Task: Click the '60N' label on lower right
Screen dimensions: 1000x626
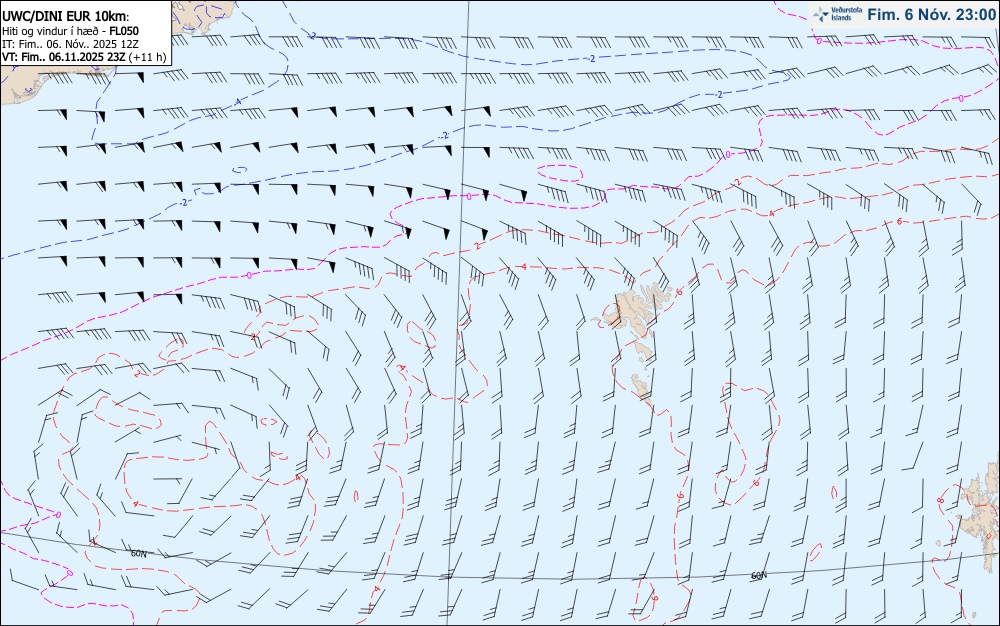Action: [758, 576]
